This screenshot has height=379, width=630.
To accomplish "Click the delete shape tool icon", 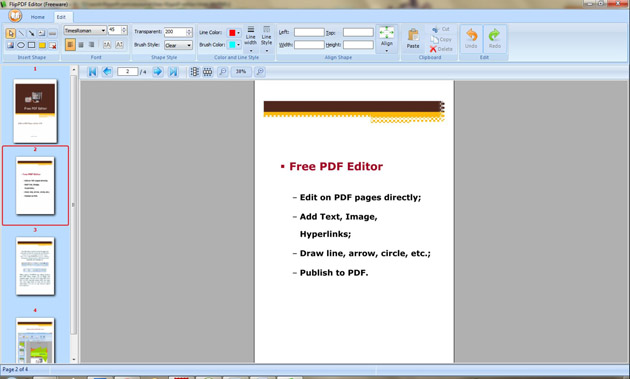I will click(52, 45).
